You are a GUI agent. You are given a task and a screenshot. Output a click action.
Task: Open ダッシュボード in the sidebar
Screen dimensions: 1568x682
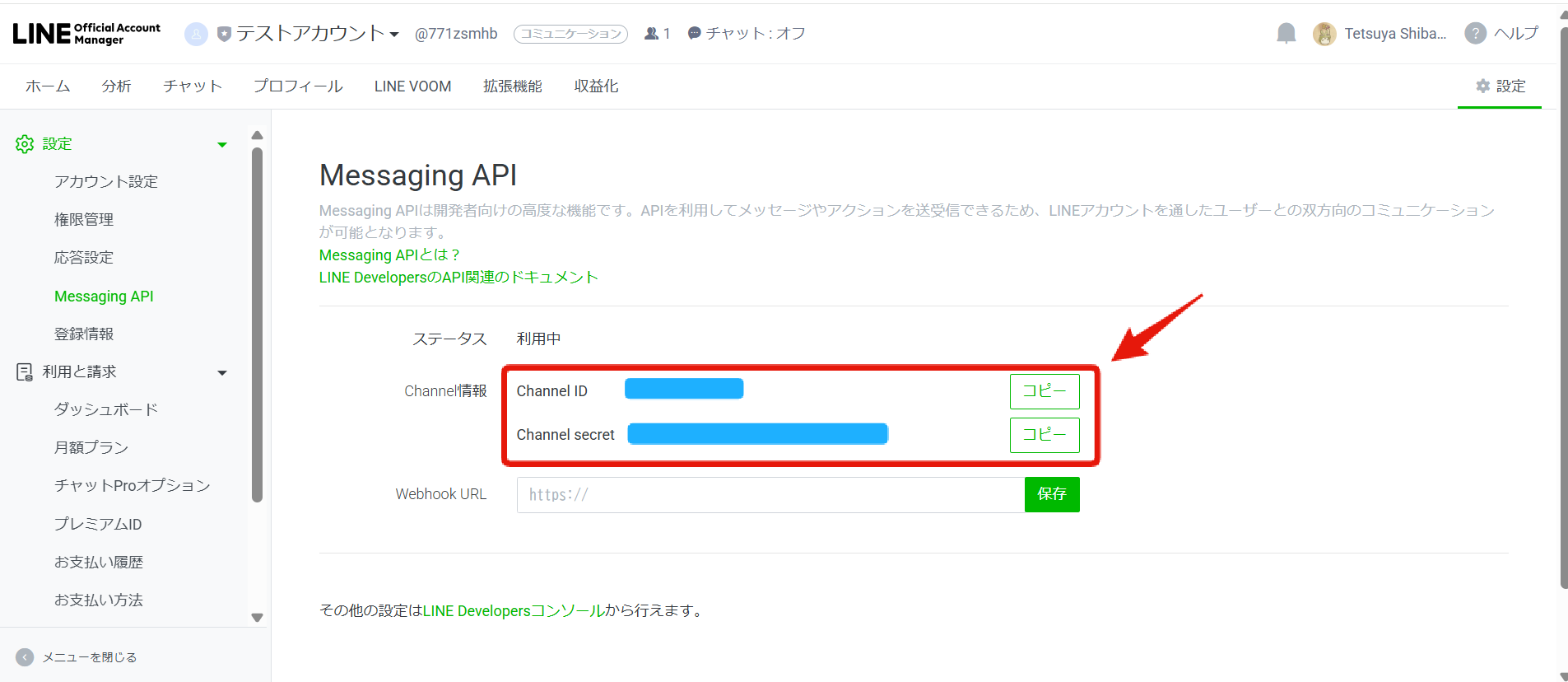(106, 410)
